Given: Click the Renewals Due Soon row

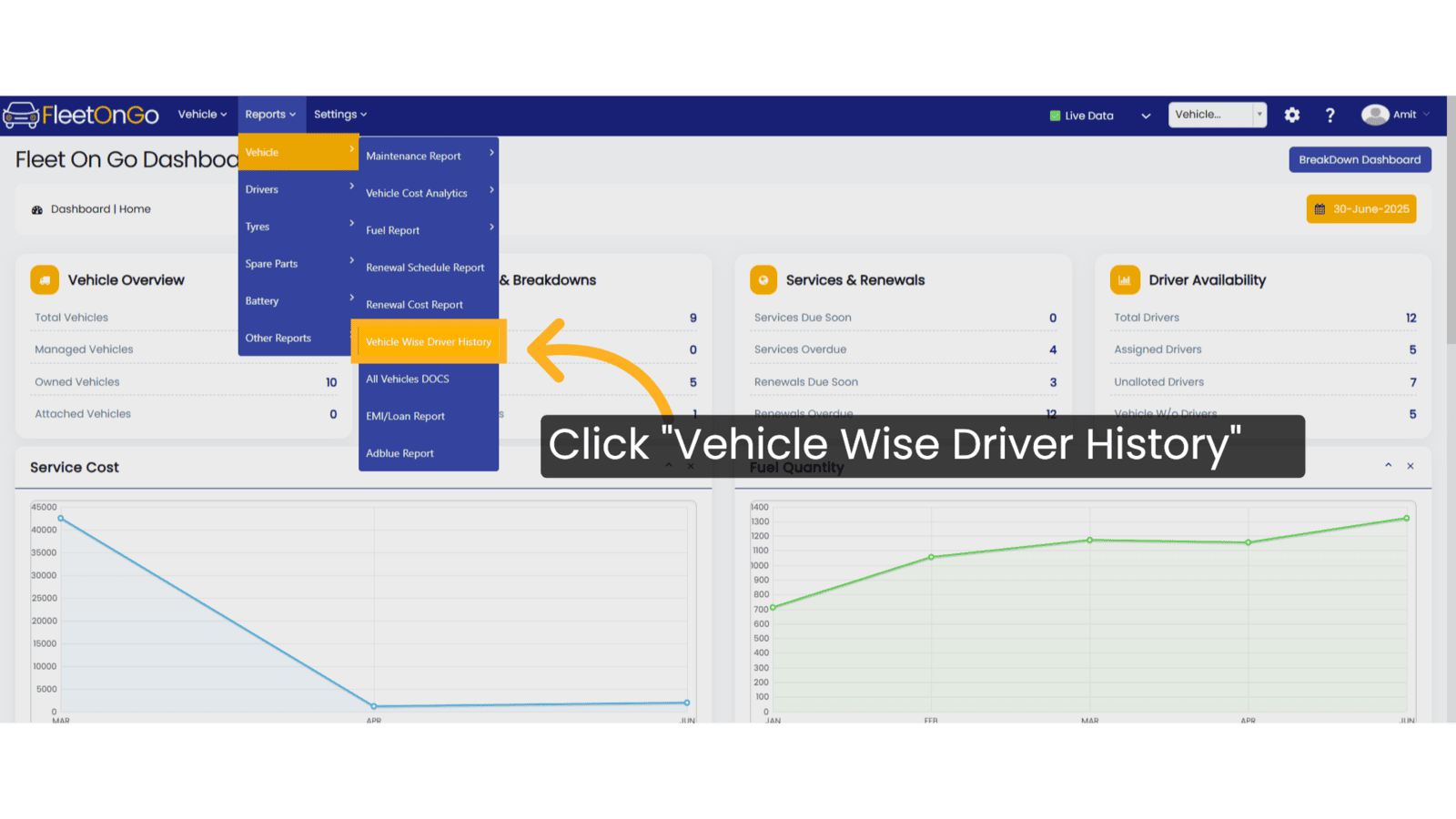Looking at the screenshot, I should point(905,382).
